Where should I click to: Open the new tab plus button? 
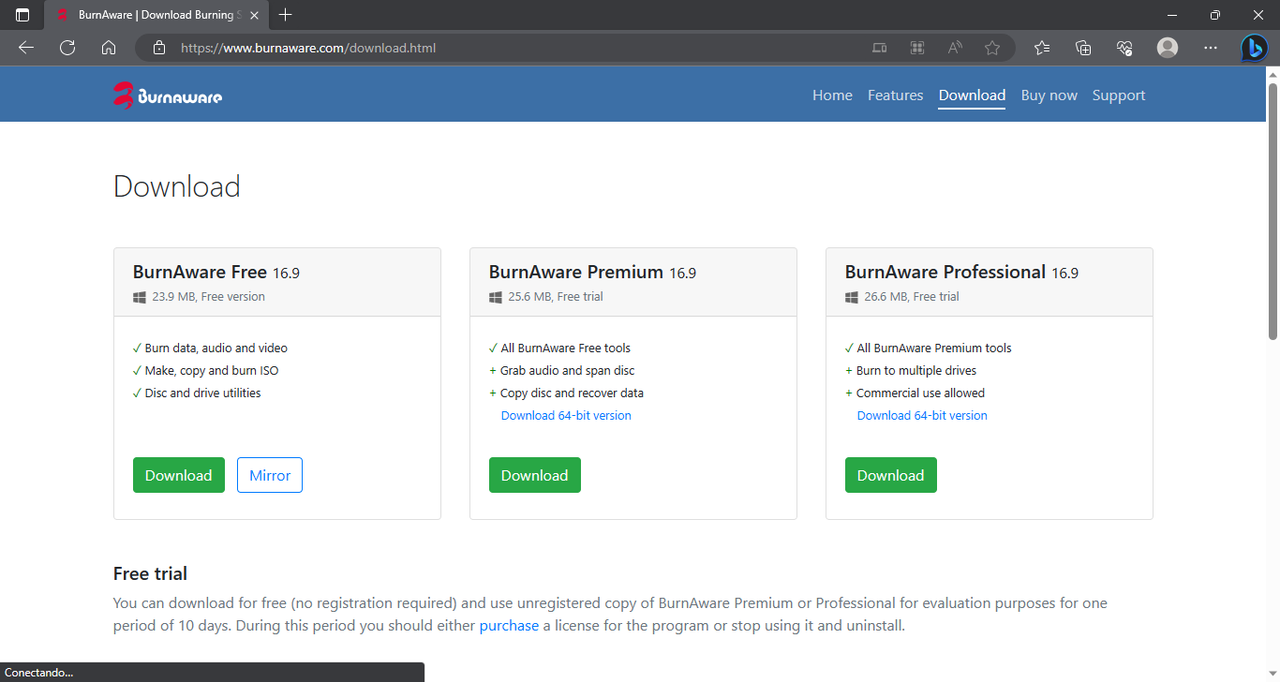coord(286,15)
